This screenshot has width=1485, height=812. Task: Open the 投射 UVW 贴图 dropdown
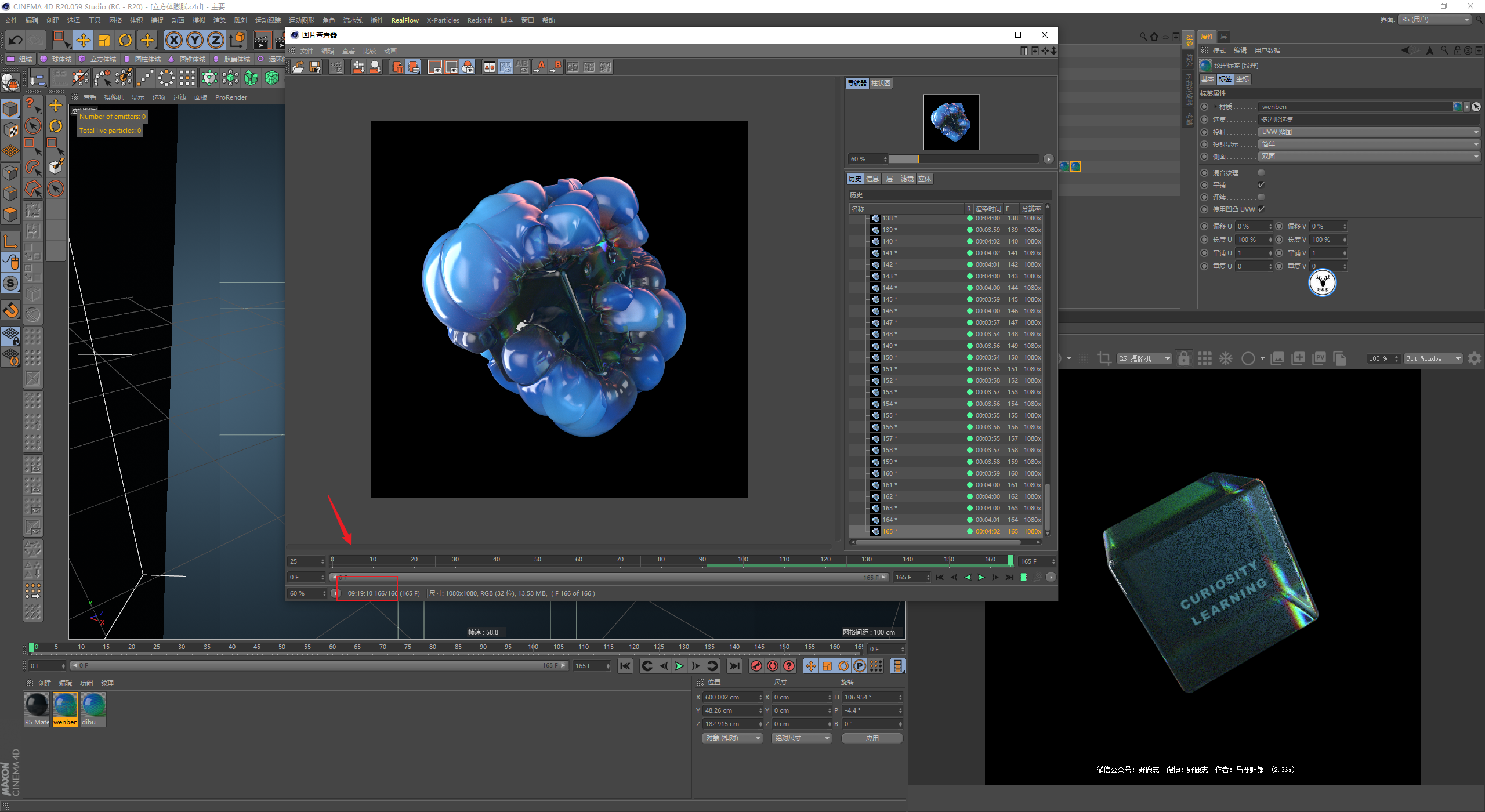1369,132
